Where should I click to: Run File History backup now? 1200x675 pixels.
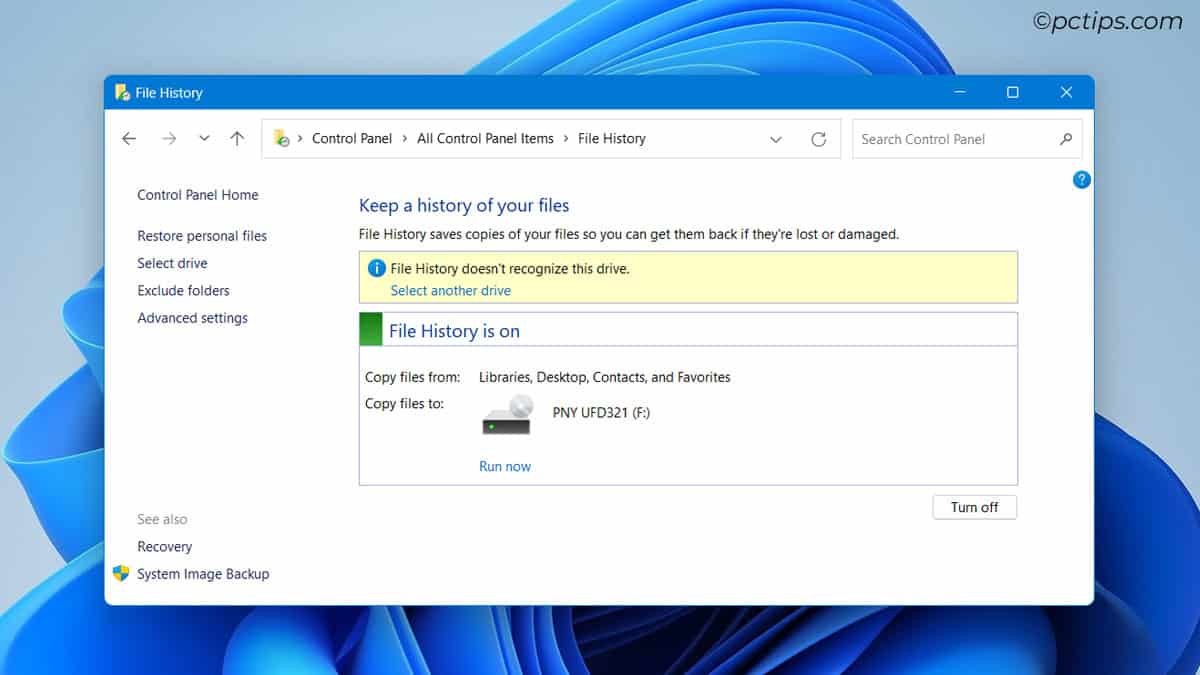click(x=504, y=466)
